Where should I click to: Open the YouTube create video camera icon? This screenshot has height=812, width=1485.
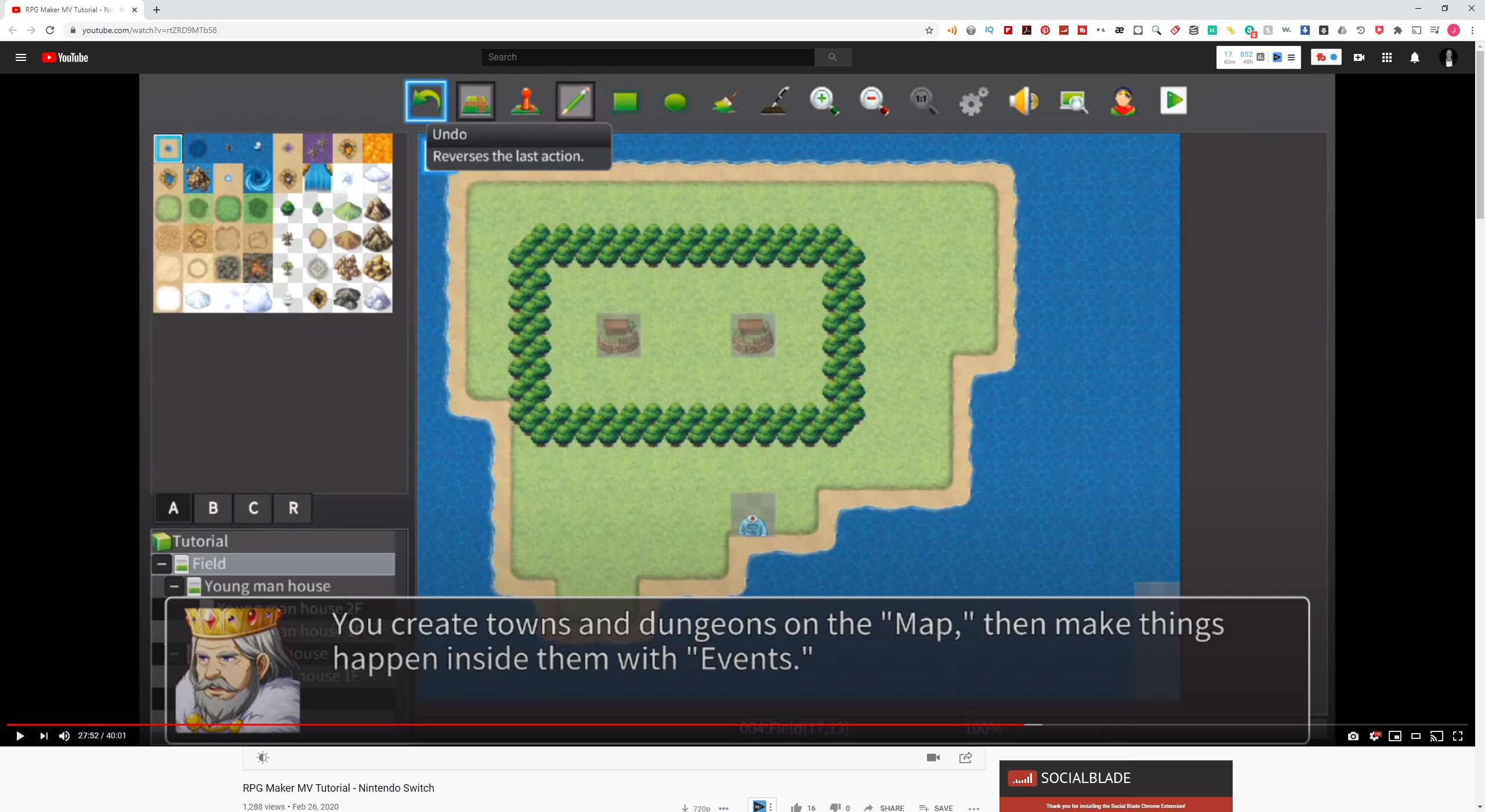tap(1359, 57)
